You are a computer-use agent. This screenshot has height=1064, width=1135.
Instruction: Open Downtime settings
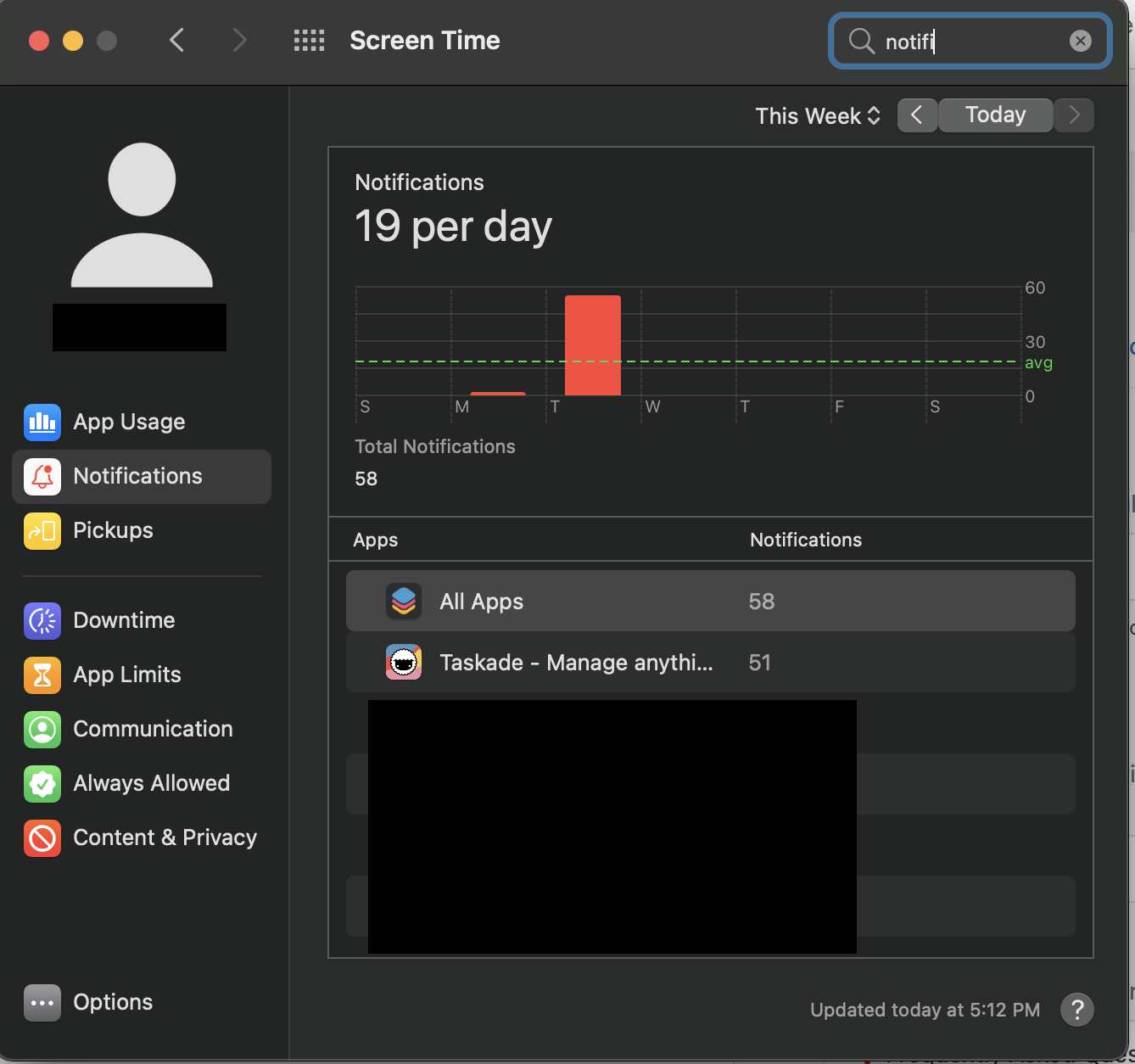[x=124, y=620]
